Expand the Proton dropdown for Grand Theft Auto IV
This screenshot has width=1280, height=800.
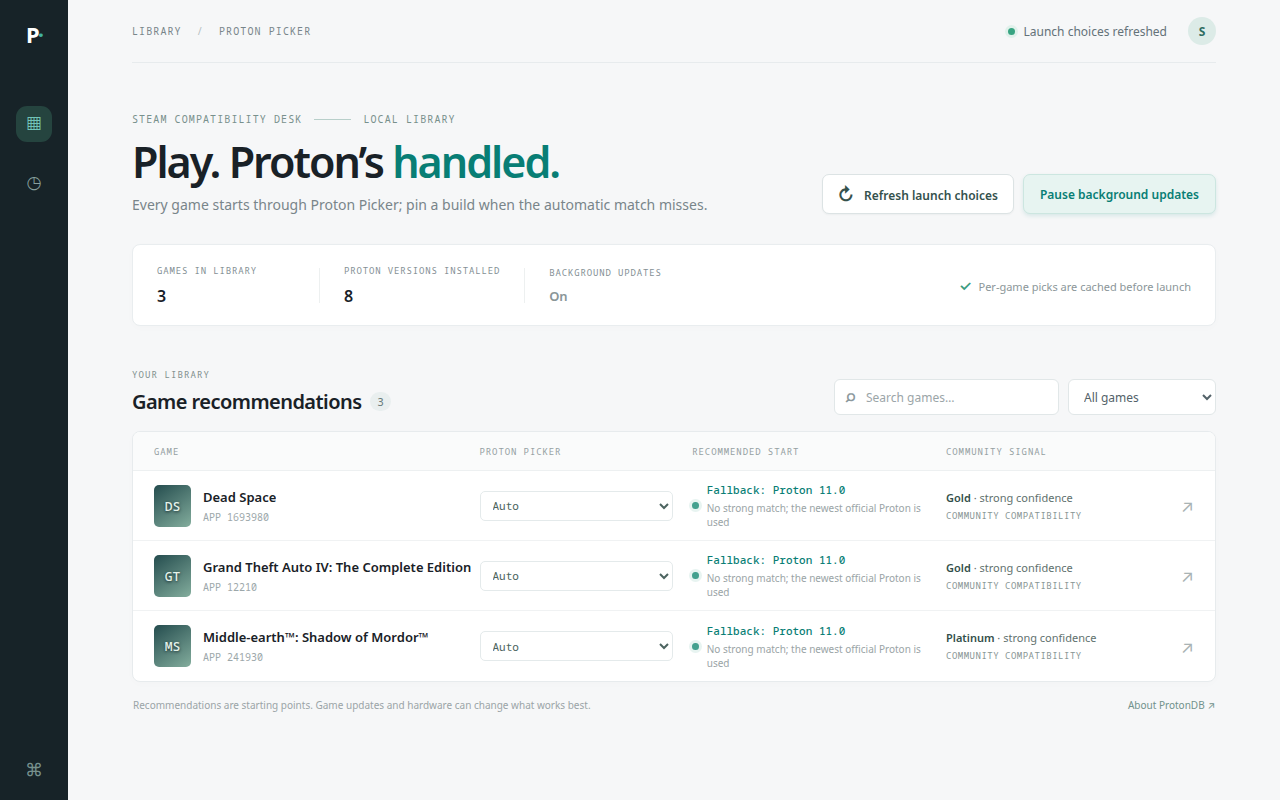[x=576, y=576]
